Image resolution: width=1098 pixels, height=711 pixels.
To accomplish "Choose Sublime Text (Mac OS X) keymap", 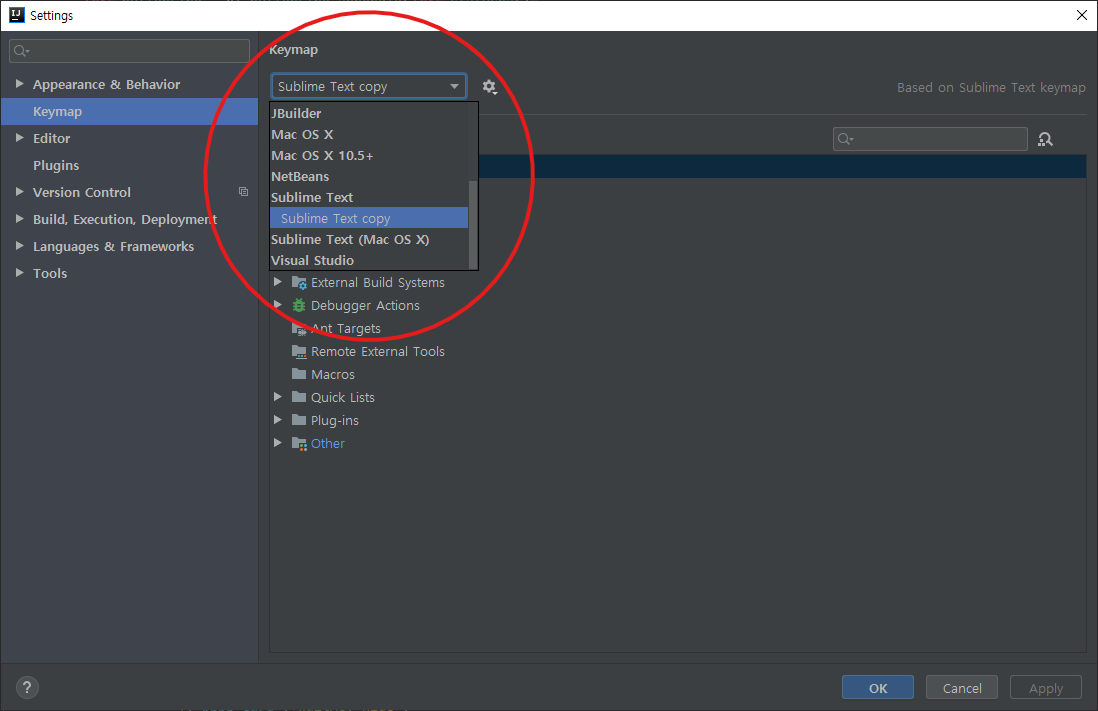I will (x=369, y=240).
